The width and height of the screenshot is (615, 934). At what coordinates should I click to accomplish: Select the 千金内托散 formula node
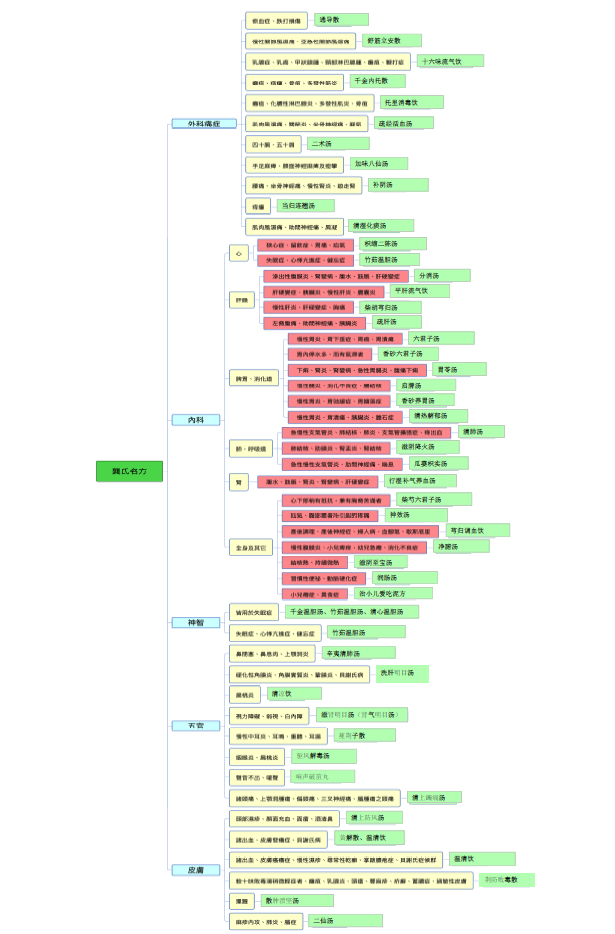coord(377,80)
